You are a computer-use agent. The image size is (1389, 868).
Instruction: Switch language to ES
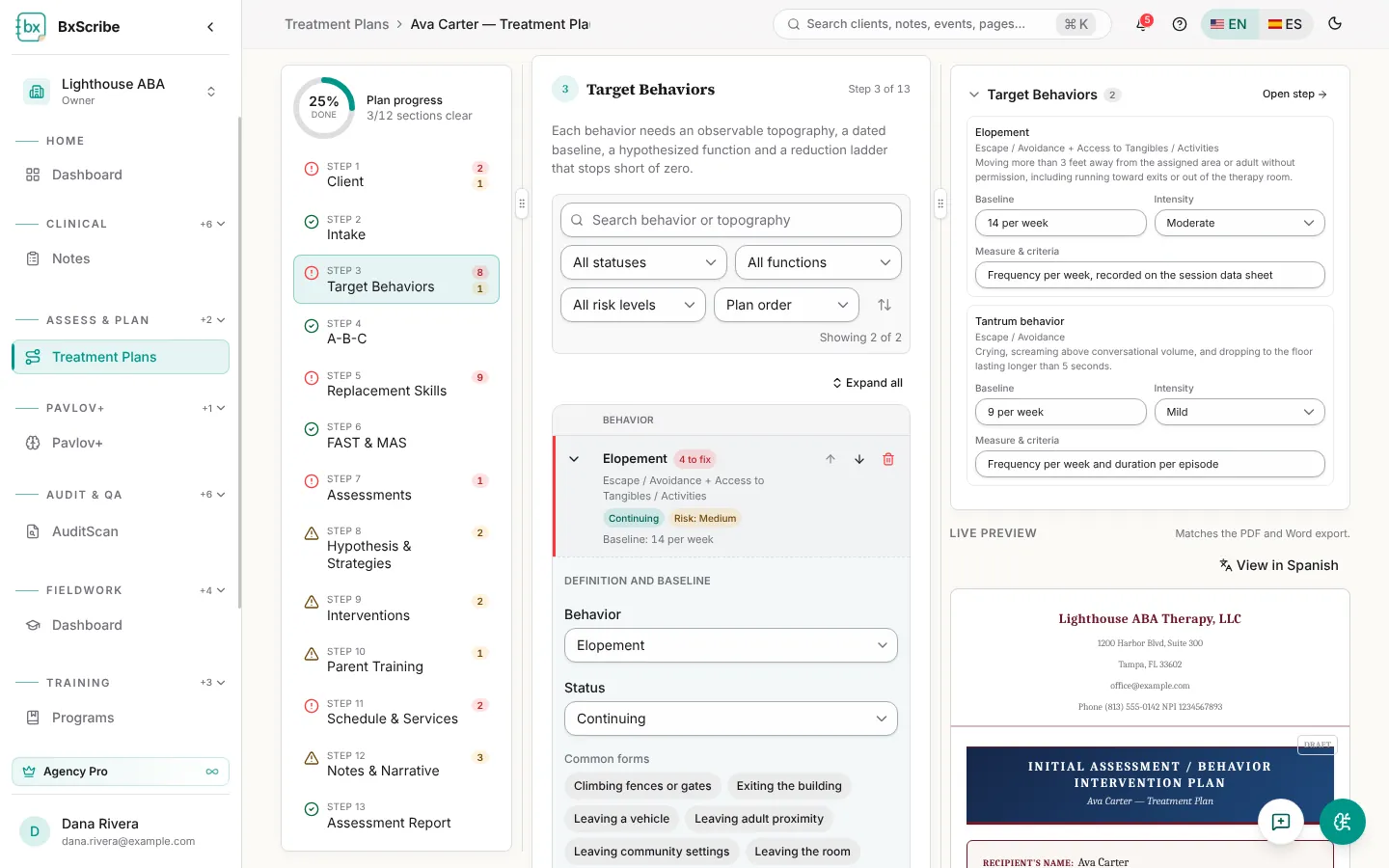1285,24
